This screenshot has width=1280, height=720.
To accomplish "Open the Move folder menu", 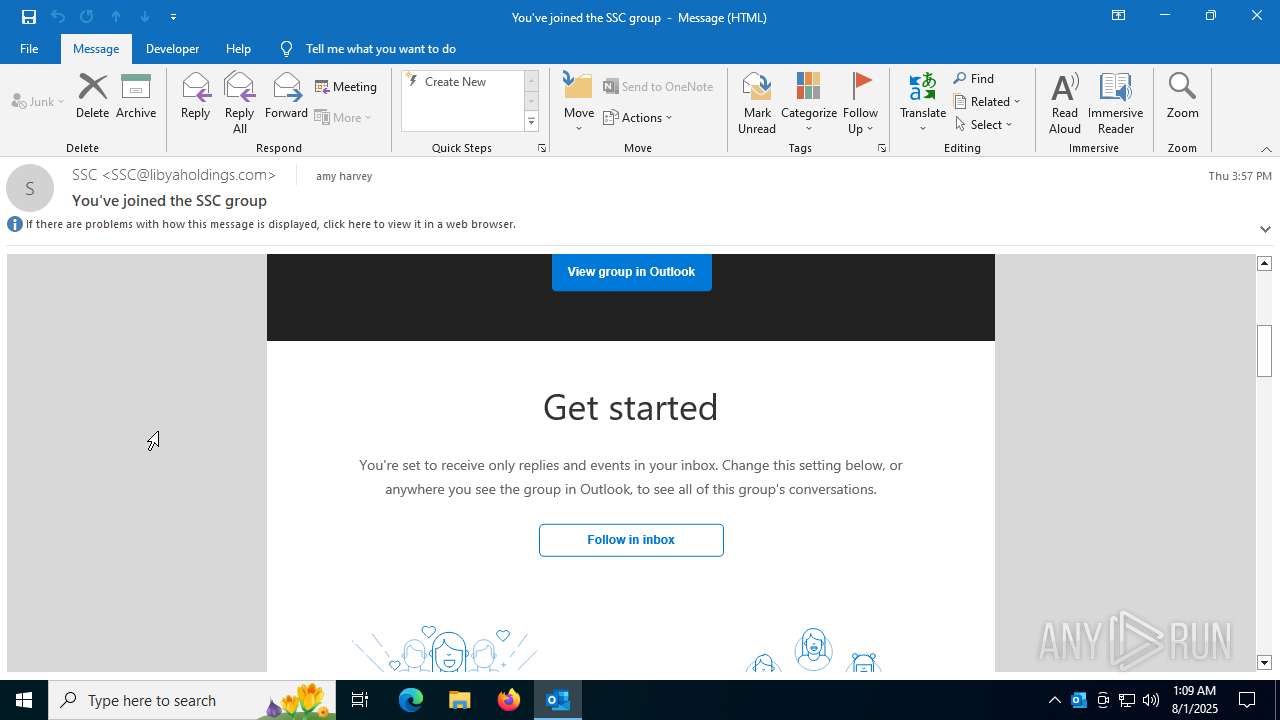I will click(579, 103).
